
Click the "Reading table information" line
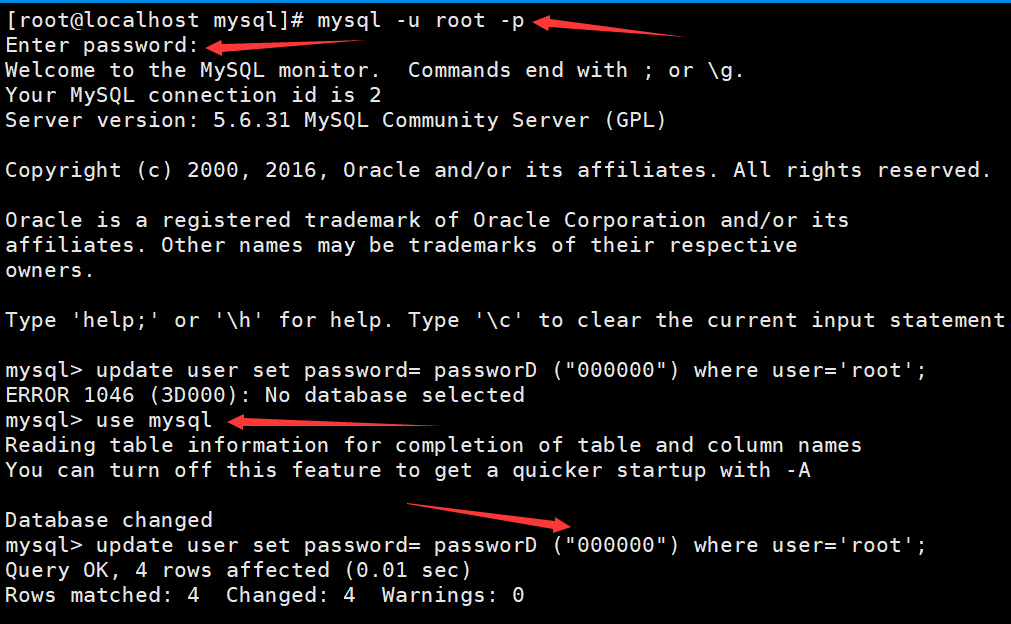coord(433,445)
